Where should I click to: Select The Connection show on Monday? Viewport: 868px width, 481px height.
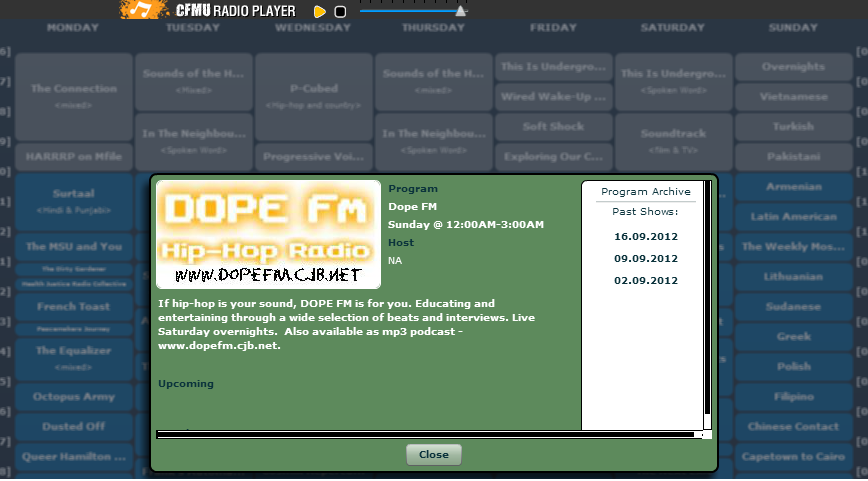(74, 96)
